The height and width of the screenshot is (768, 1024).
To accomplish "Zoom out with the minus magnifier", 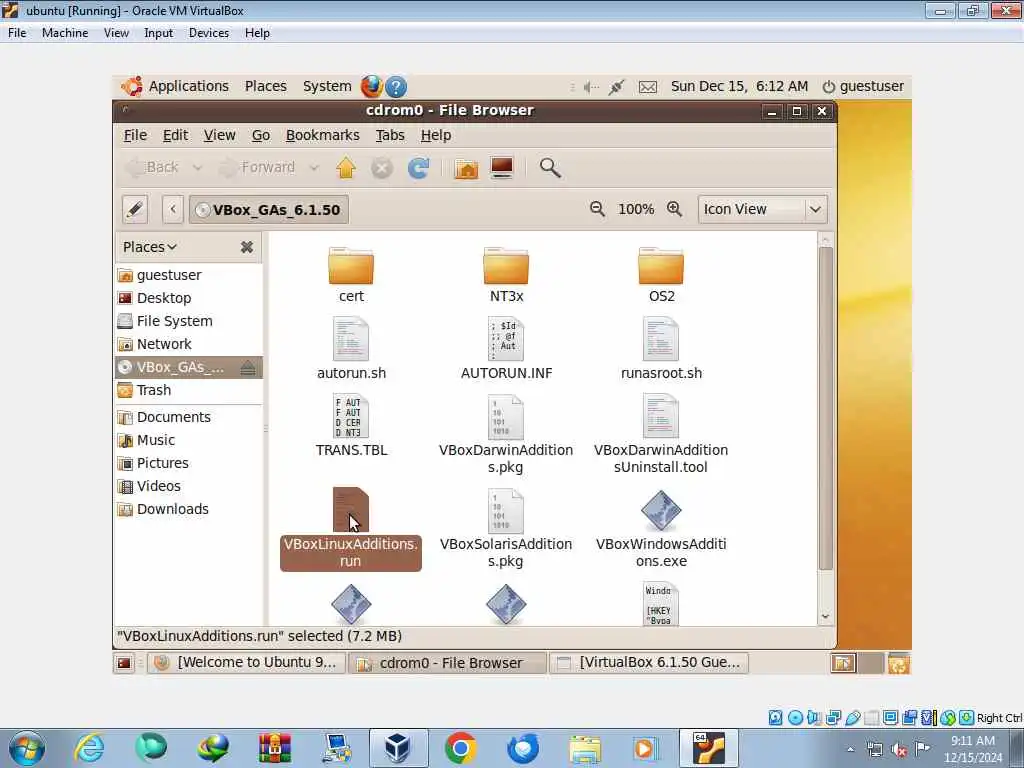I will point(597,209).
